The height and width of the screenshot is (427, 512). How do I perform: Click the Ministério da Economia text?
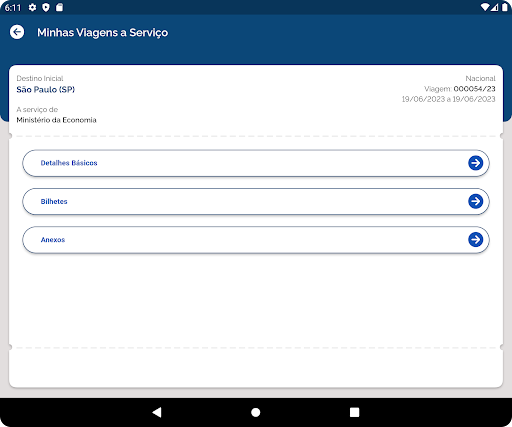click(56, 120)
